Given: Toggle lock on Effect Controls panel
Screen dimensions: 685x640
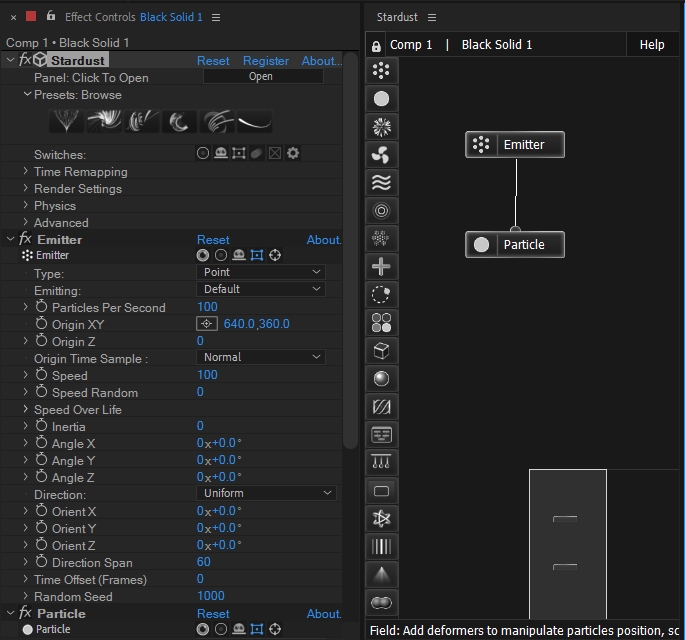Looking at the screenshot, I should point(51,16).
